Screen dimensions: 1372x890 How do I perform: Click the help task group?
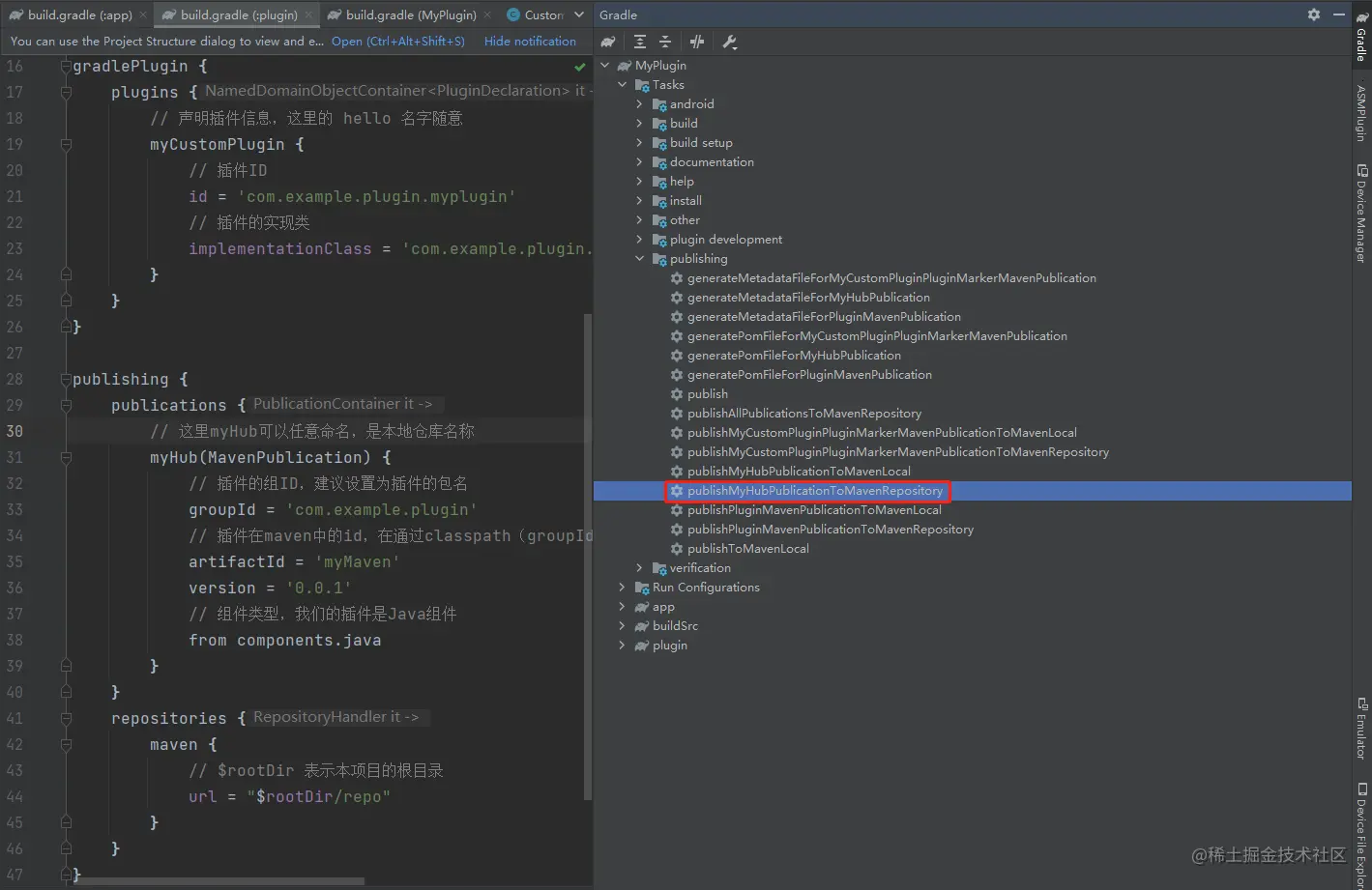[673, 182]
